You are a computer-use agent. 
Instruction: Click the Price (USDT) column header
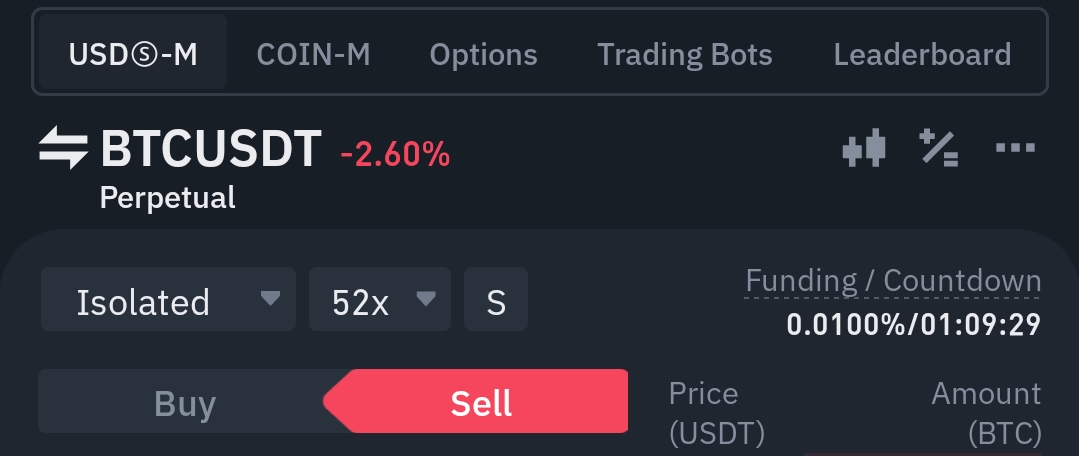tap(717, 414)
